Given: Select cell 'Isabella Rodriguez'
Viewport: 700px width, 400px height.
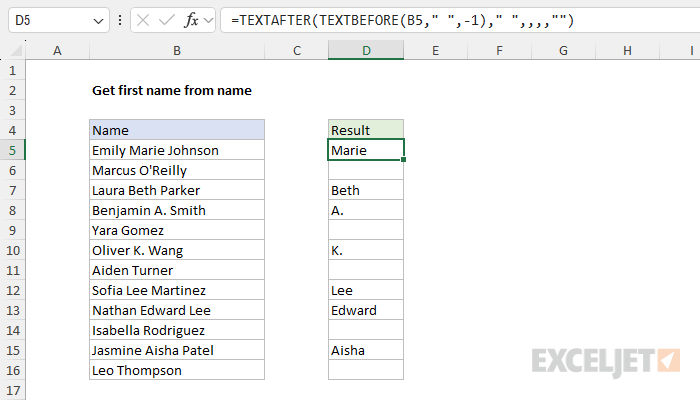Looking at the screenshot, I should tap(177, 330).
